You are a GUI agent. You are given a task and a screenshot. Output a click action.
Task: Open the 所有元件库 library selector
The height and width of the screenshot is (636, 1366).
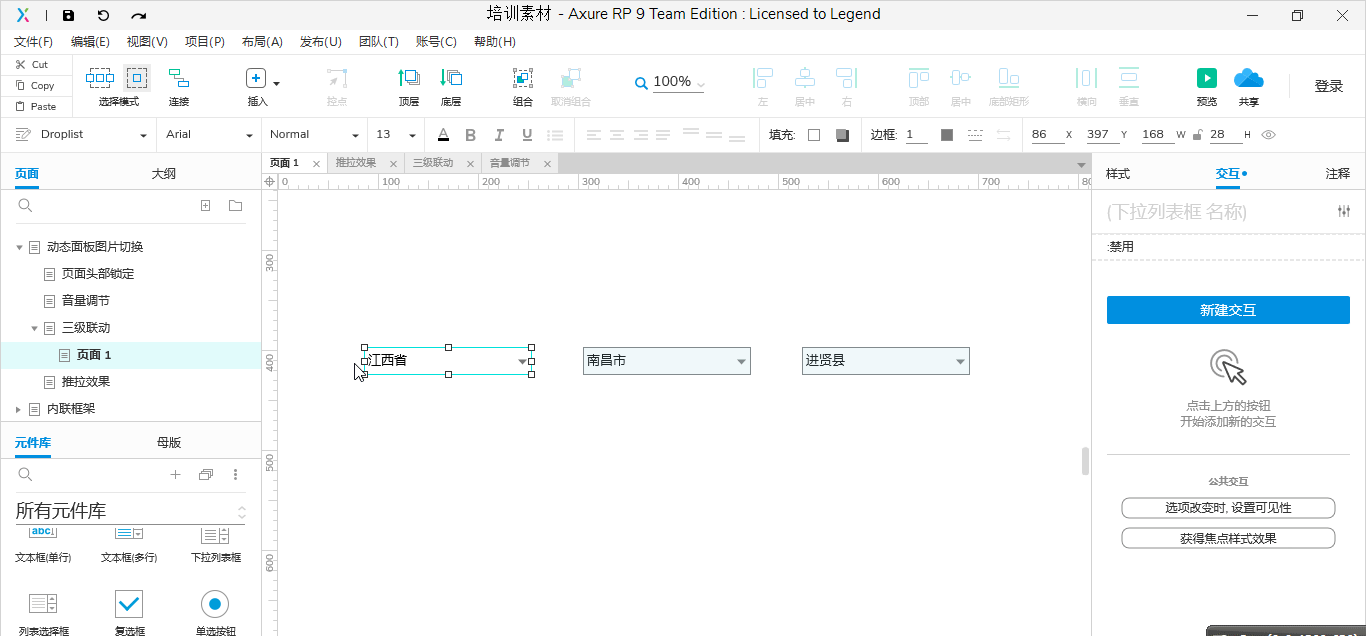(x=130, y=511)
